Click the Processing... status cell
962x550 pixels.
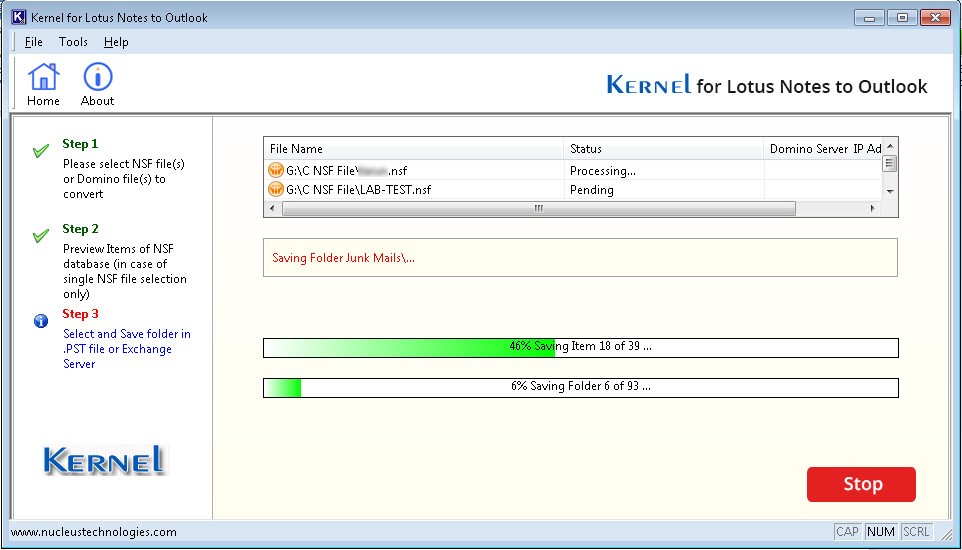pyautogui.click(x=663, y=171)
